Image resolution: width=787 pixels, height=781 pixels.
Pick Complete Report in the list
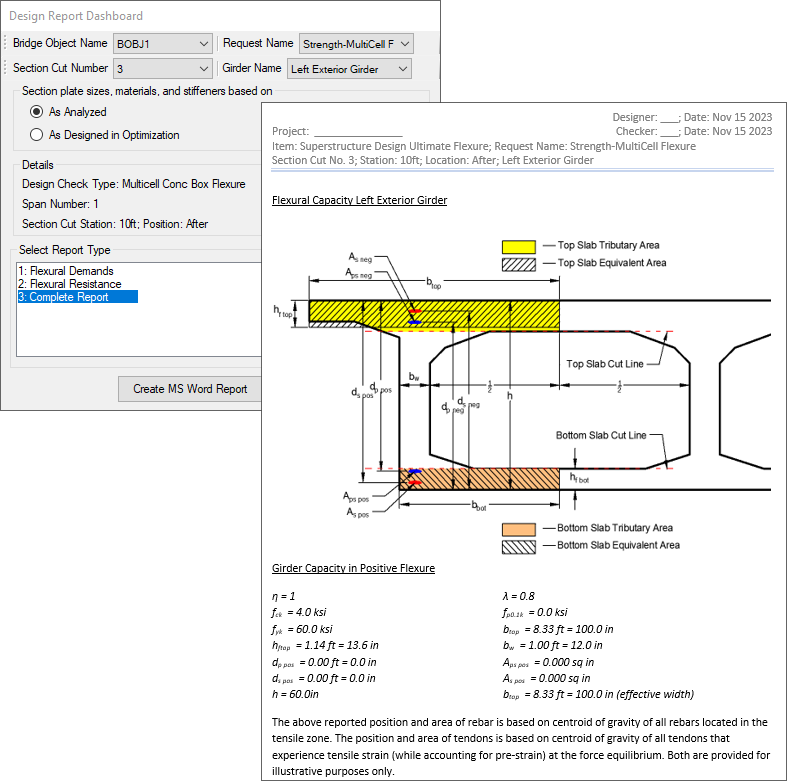(63, 297)
